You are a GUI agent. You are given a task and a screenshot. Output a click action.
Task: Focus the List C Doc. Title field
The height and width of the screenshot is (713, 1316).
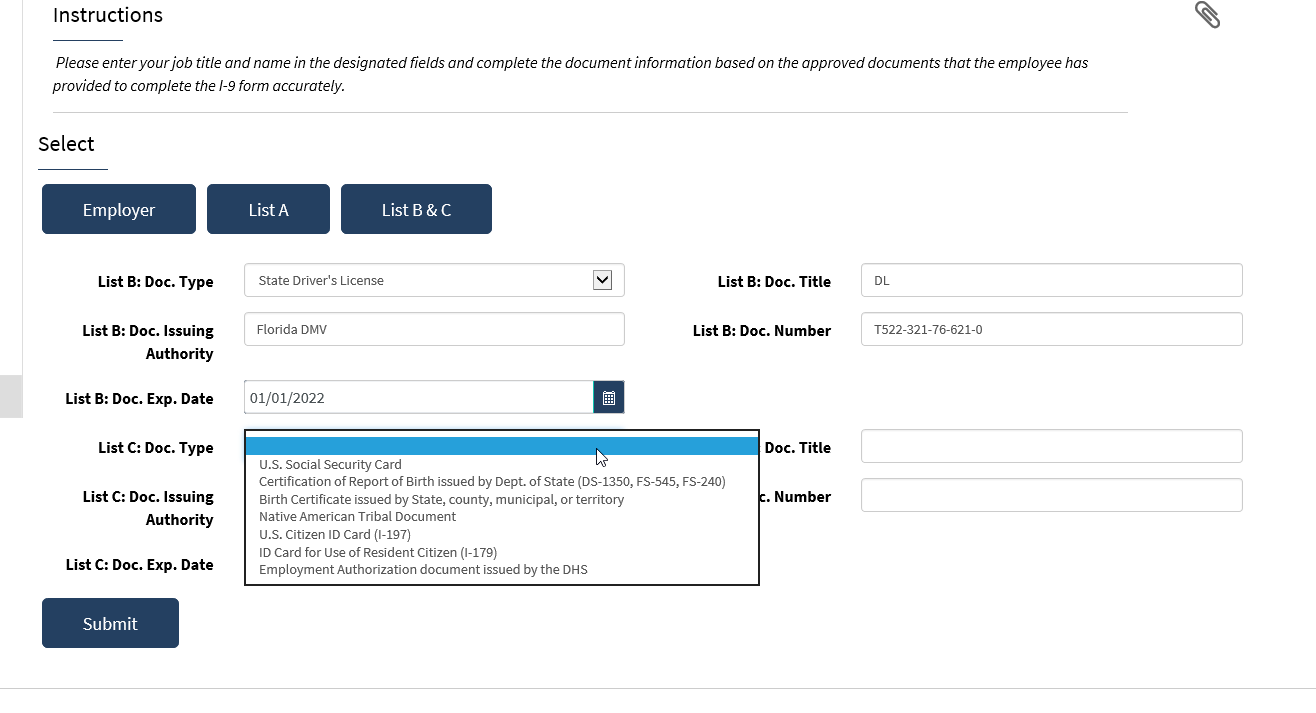coord(1052,446)
